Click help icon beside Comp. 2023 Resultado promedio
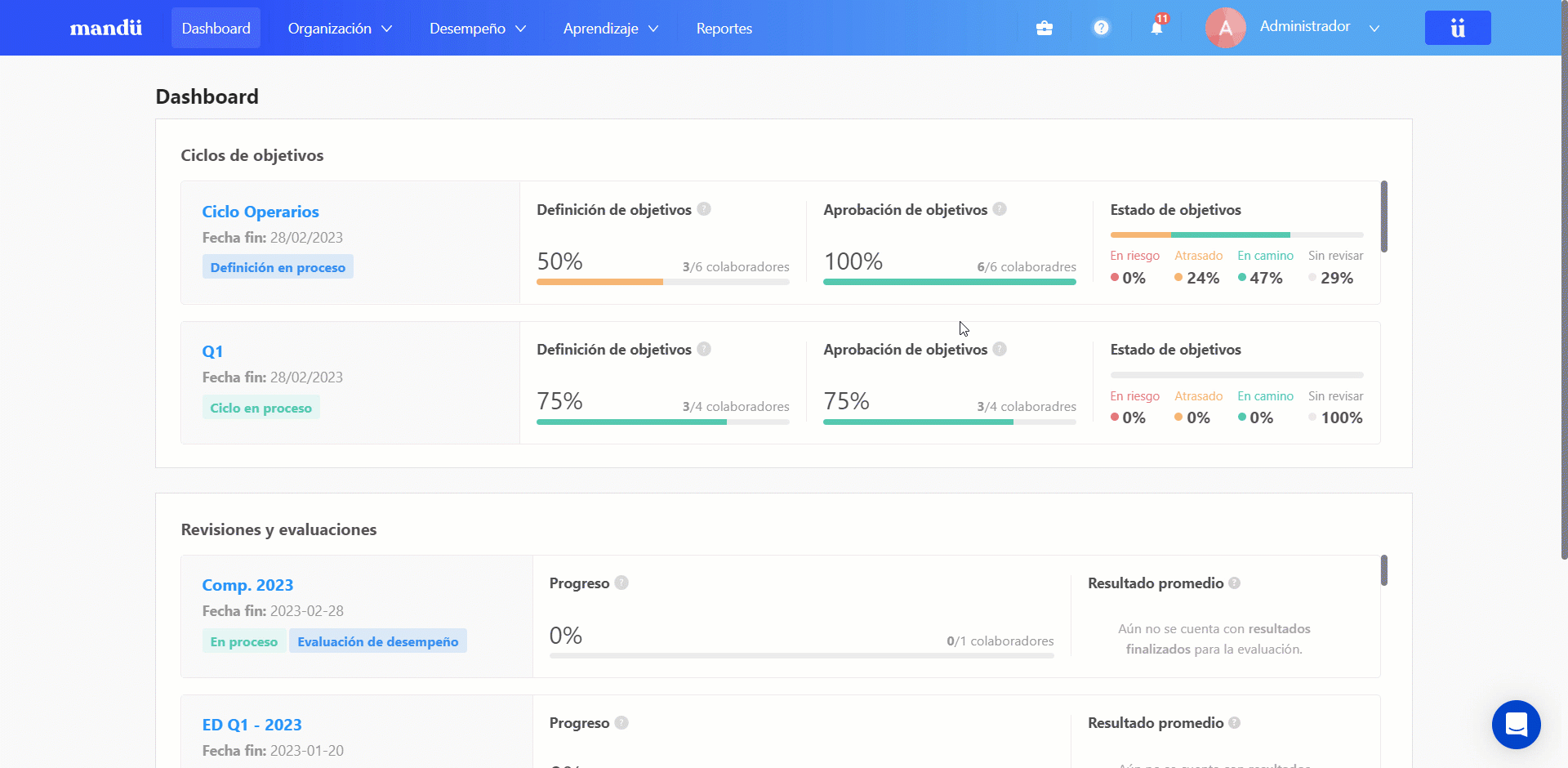Screen dimensions: 1568x768 [x=1234, y=583]
